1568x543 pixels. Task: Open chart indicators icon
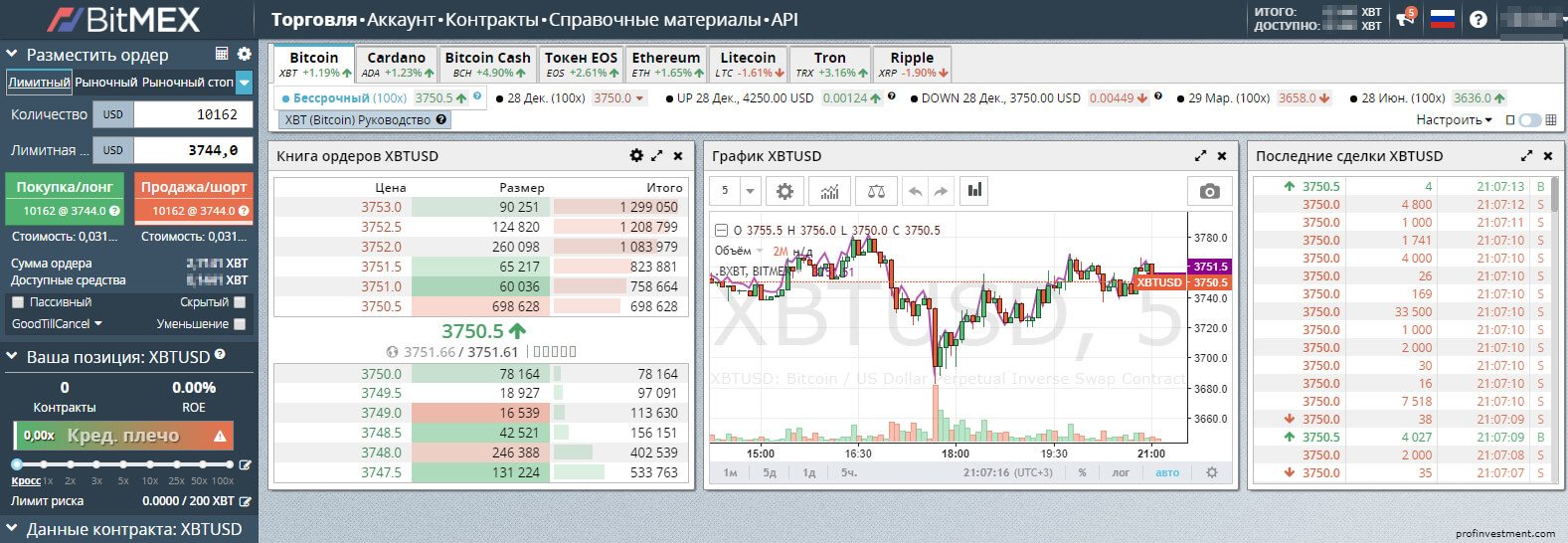click(x=830, y=191)
